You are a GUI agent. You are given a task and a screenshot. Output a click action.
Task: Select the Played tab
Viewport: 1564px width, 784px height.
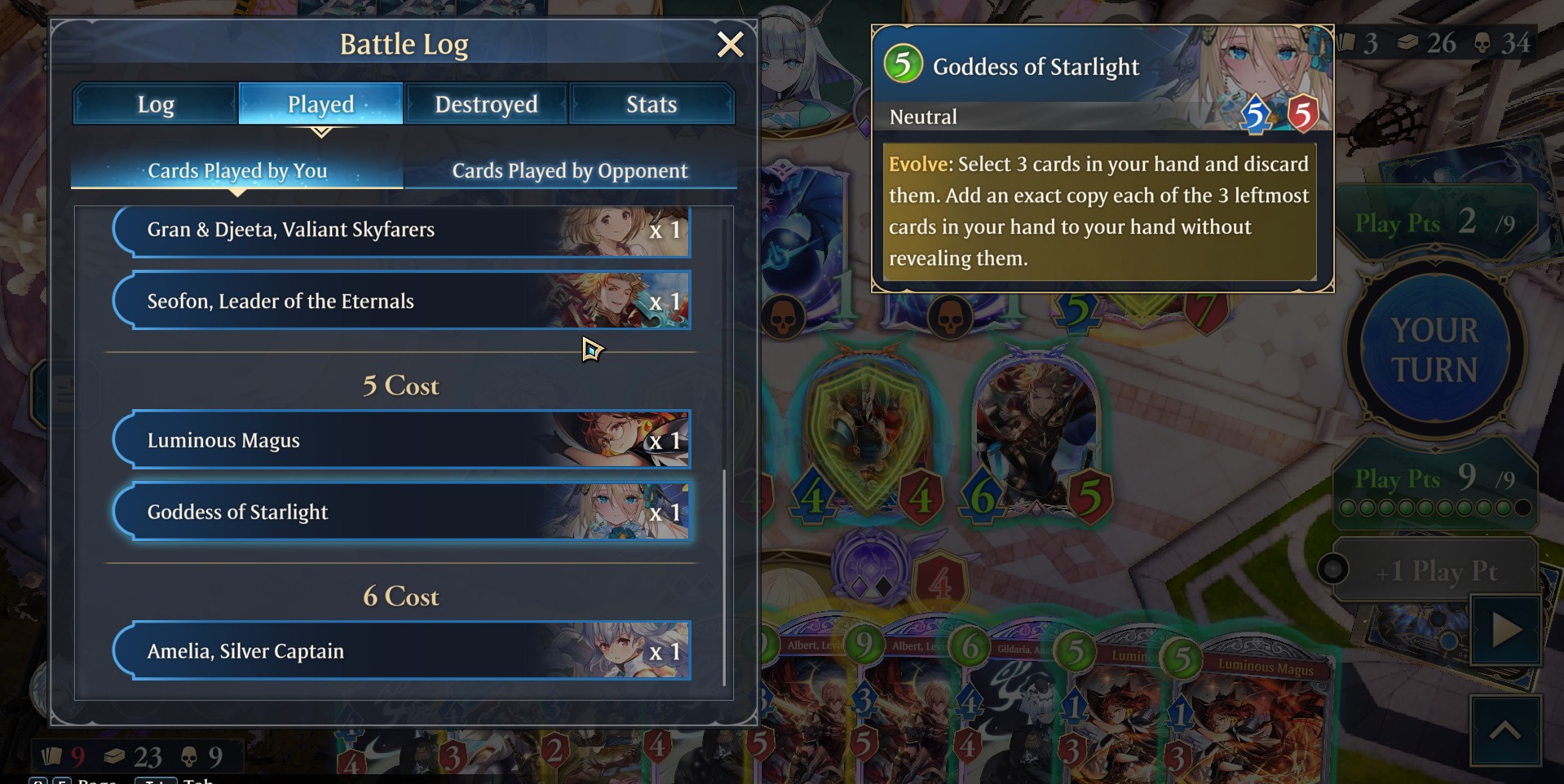pyautogui.click(x=320, y=104)
